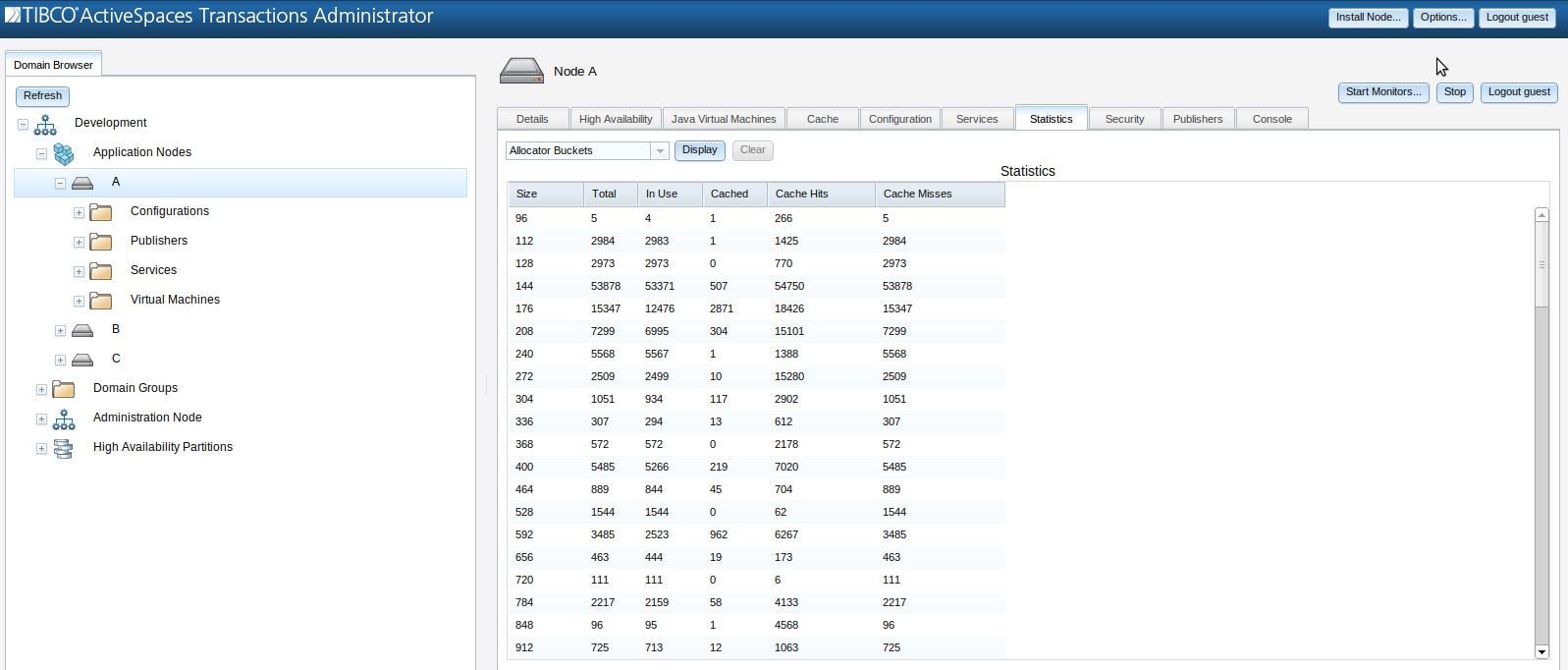
Task: Click the Clear button
Action: coord(753,150)
